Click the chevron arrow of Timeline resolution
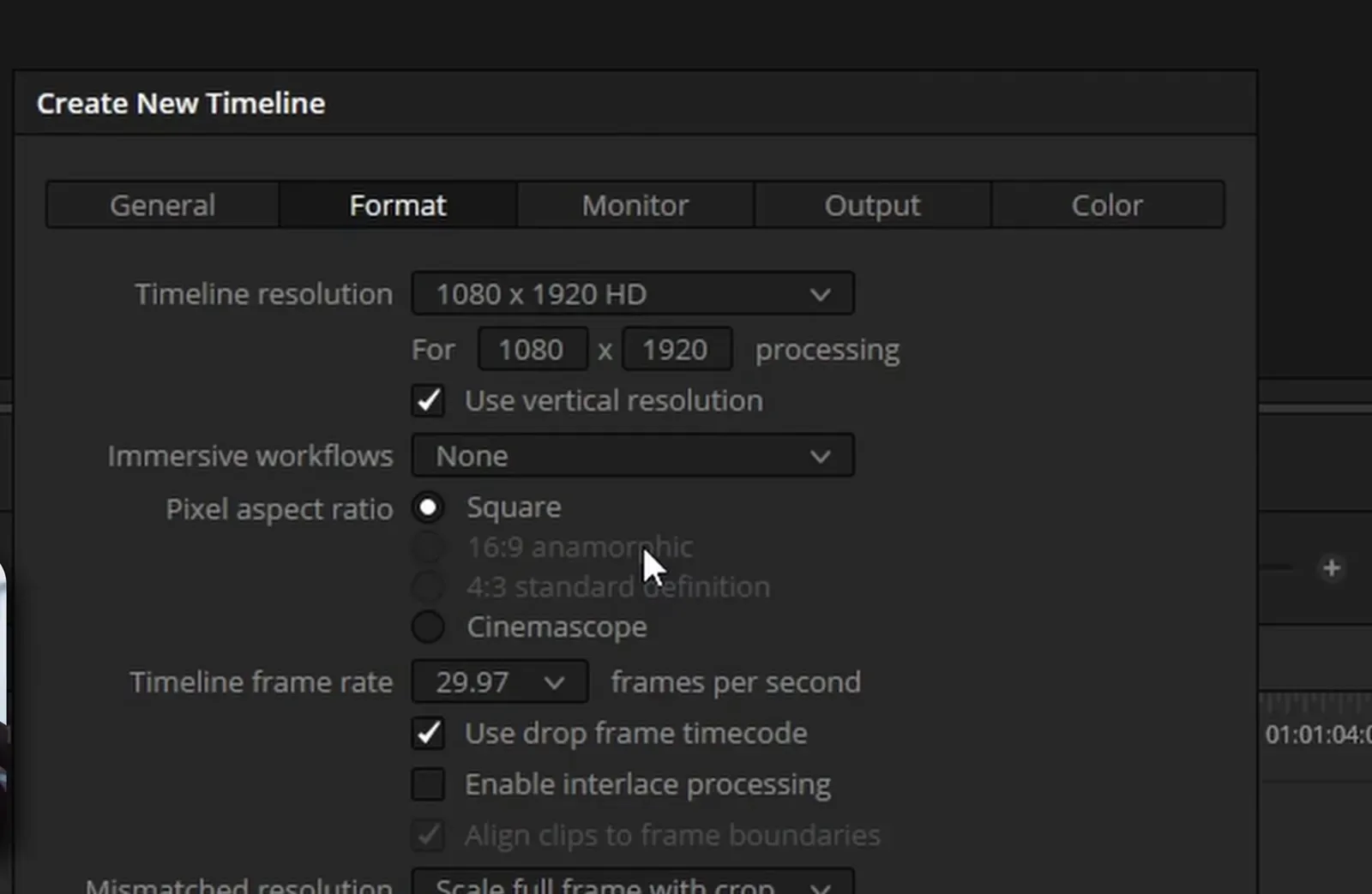The width and height of the screenshot is (1372, 894). tap(820, 295)
